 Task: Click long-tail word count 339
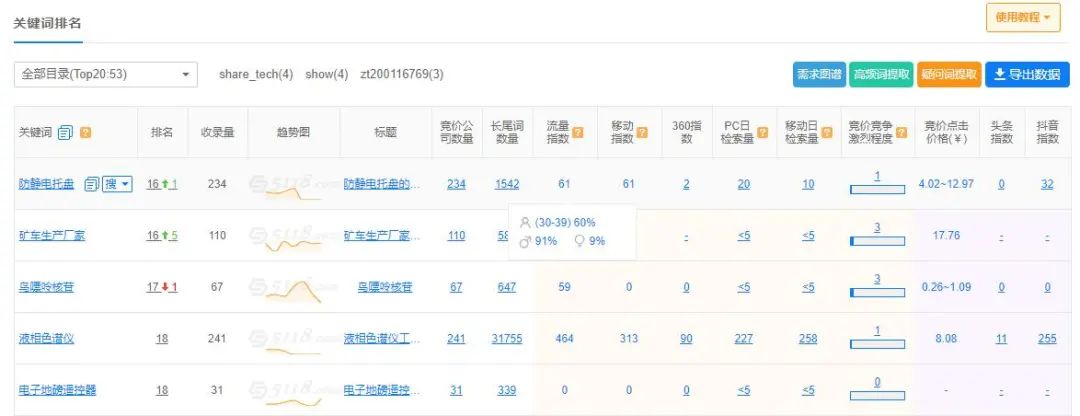coord(507,391)
